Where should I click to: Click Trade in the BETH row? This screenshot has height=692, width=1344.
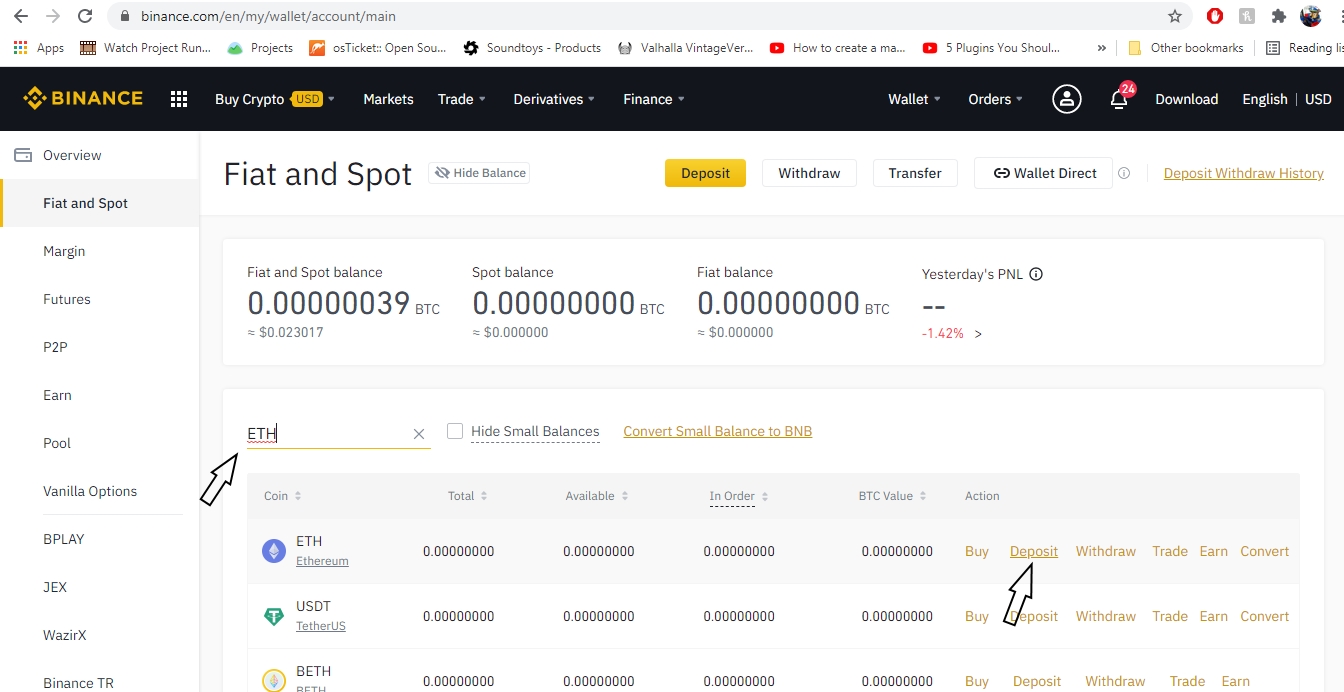(1187, 681)
